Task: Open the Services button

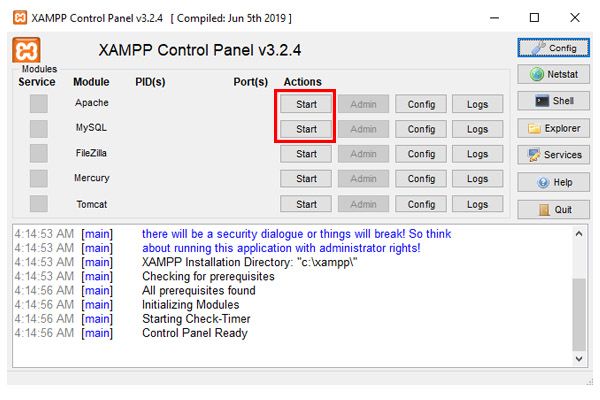Action: click(553, 155)
